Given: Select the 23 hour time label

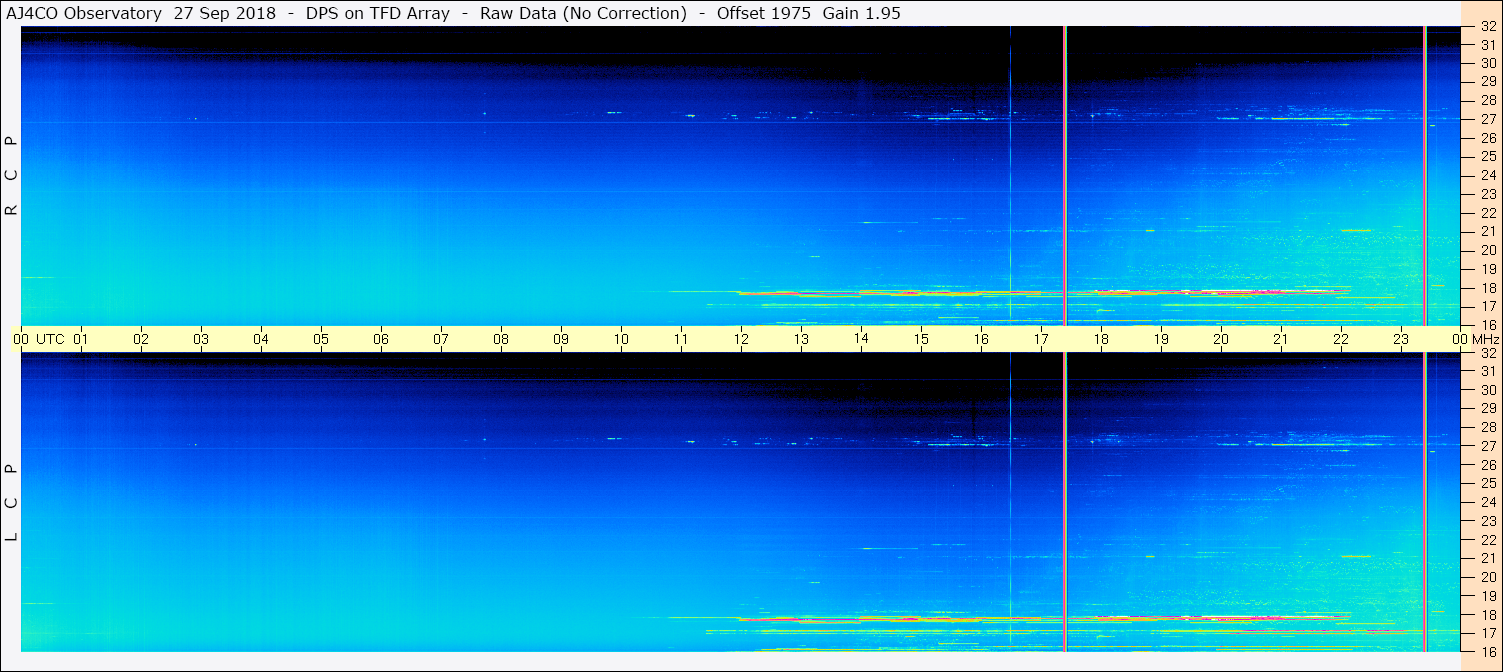Looking at the screenshot, I should [1401, 339].
